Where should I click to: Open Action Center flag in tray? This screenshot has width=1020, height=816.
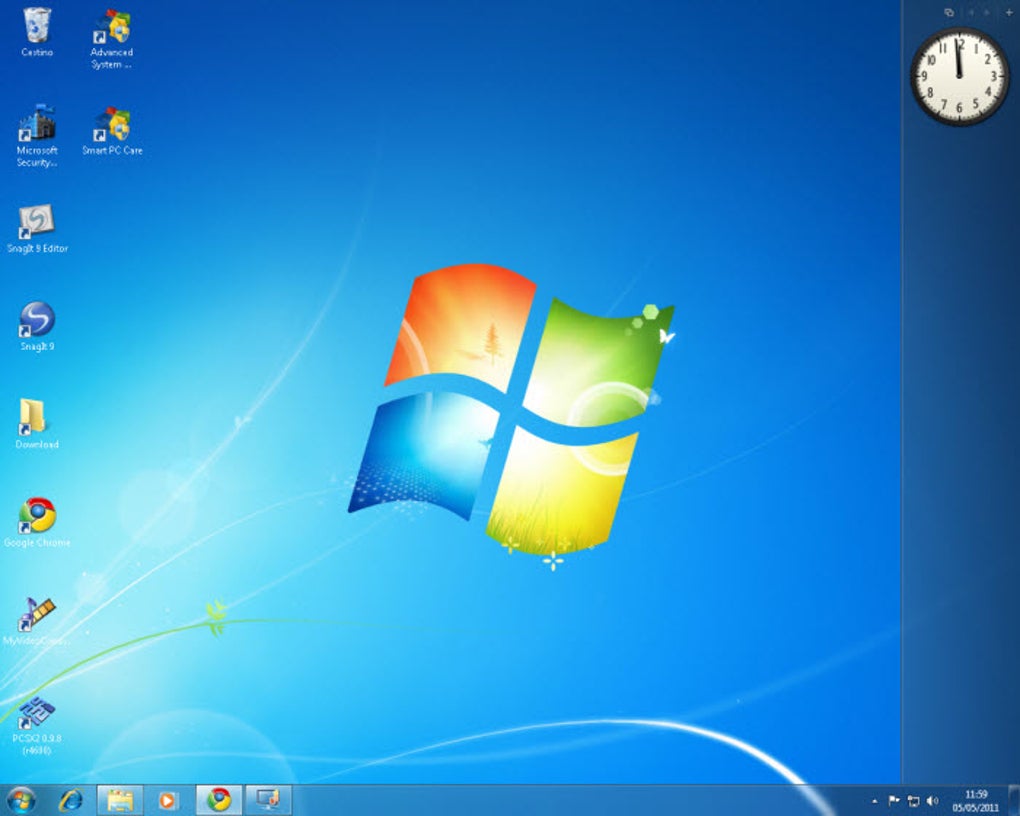894,801
